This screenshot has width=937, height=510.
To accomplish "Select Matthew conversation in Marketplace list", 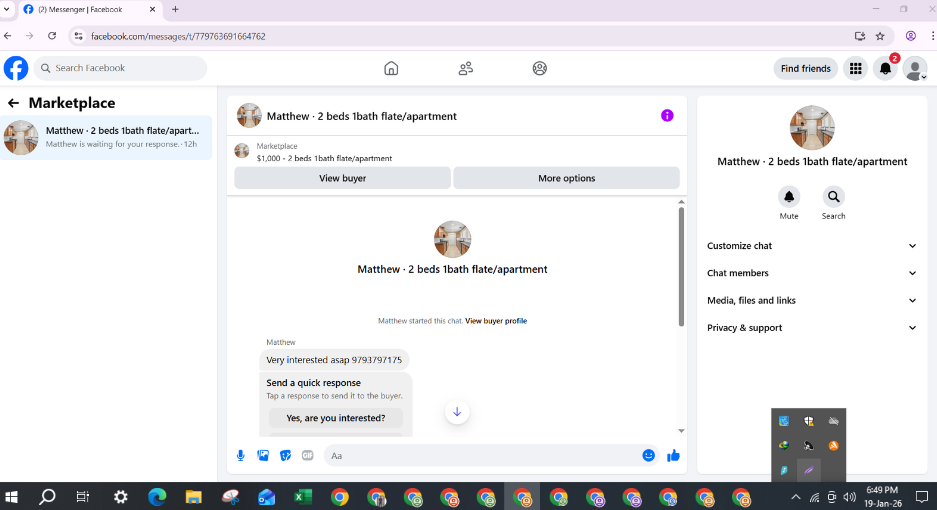I will 106,138.
